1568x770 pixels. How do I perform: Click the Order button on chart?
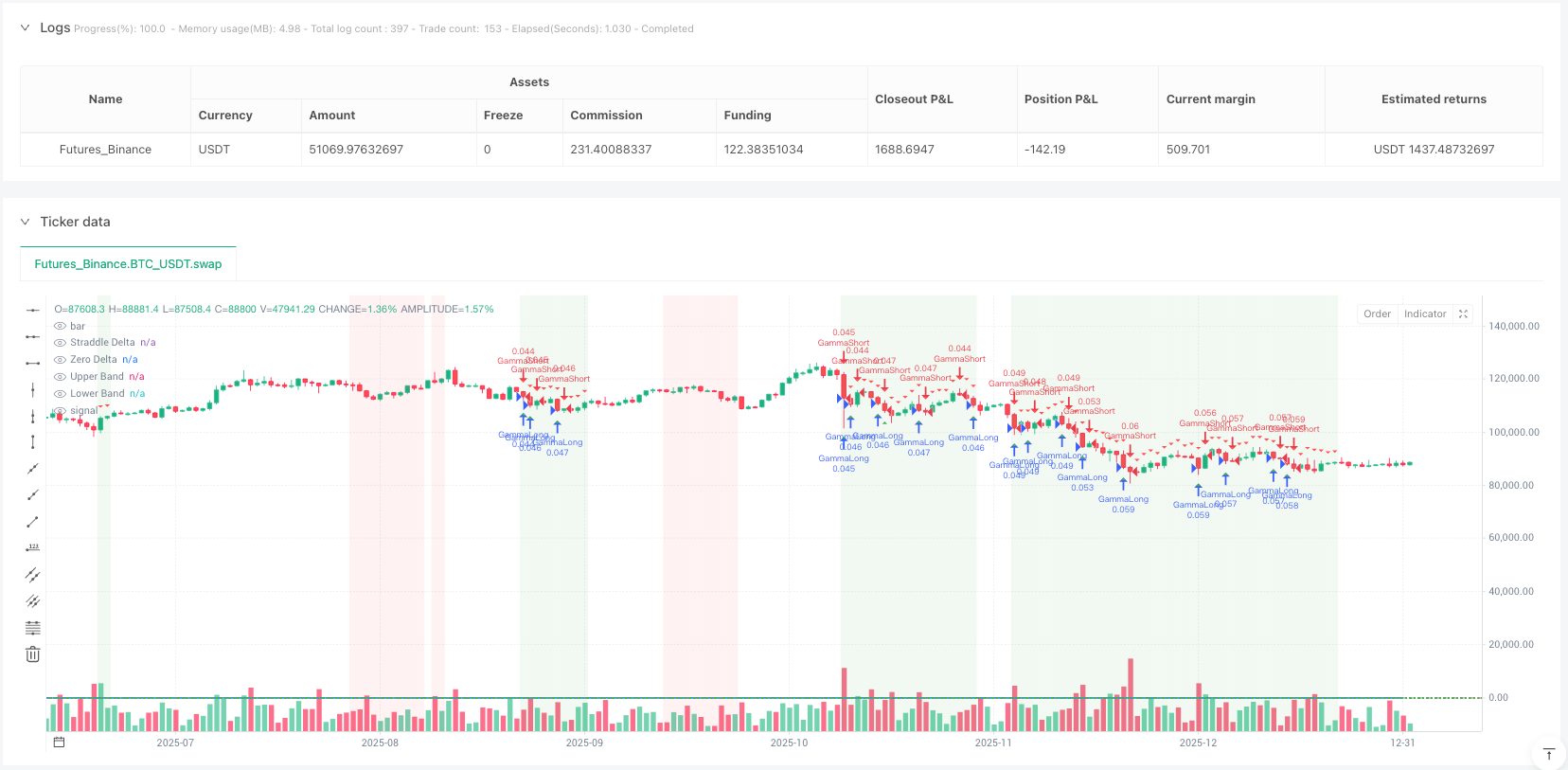click(1377, 314)
